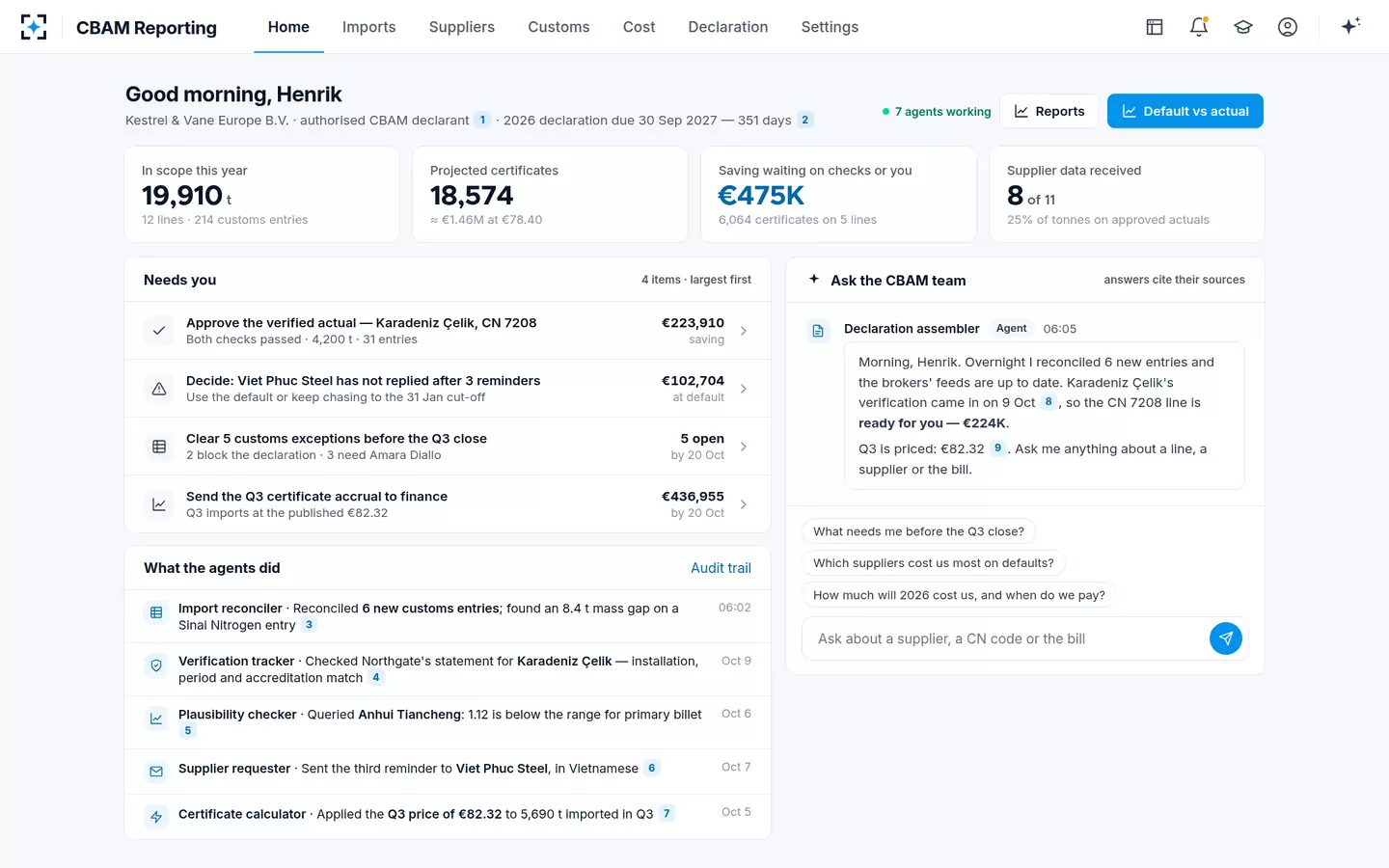1389x868 pixels.
Task: Open the user profile icon
Action: tap(1288, 27)
